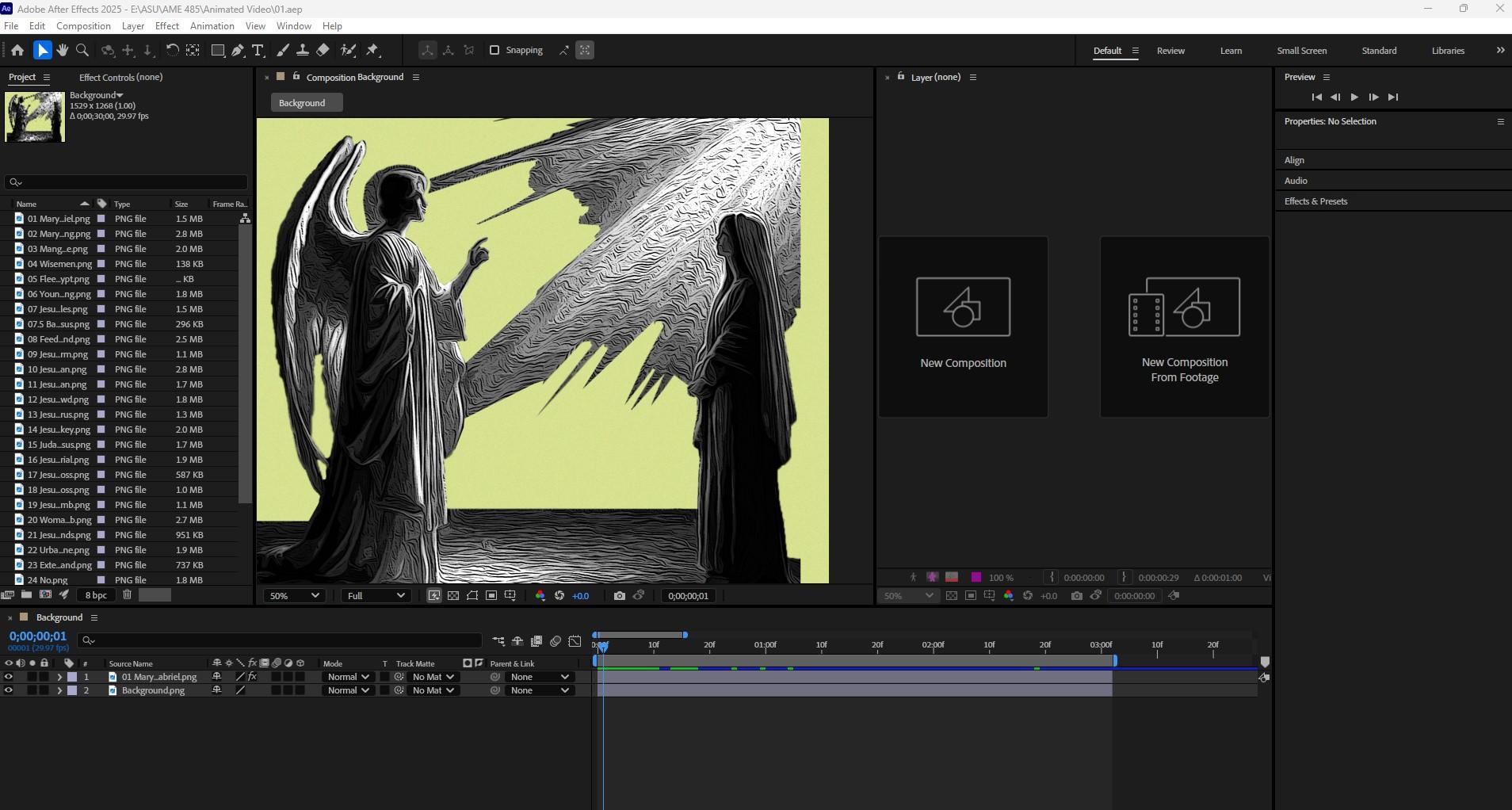Toggle Region of Interest in Composition viewer
The image size is (1512, 810).
(x=491, y=596)
